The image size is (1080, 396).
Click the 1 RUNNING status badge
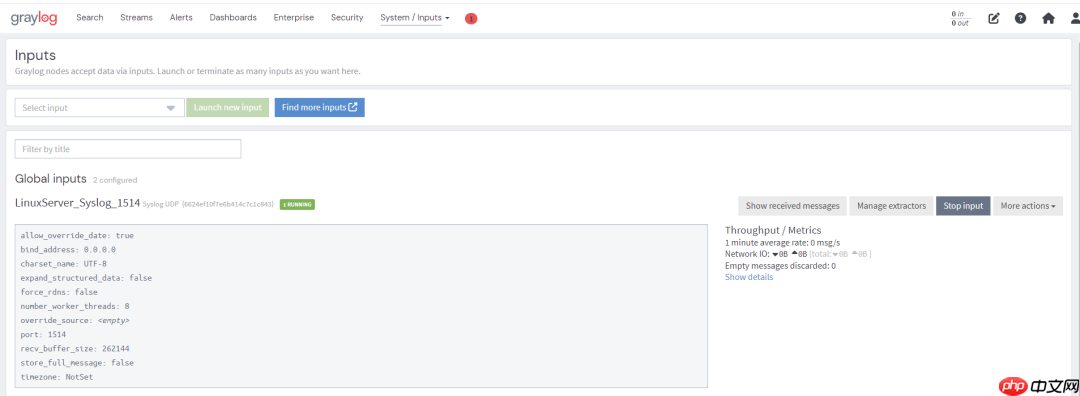(297, 205)
